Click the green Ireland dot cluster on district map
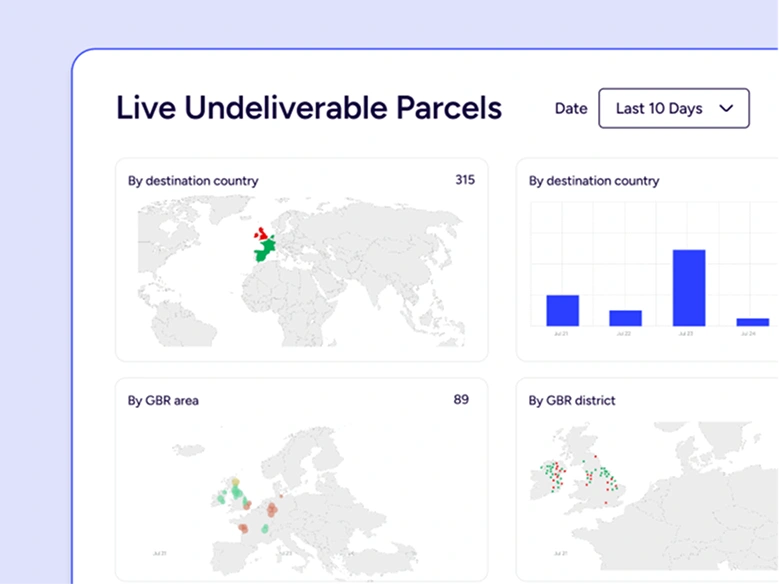This screenshot has width=779, height=584. pos(552,475)
